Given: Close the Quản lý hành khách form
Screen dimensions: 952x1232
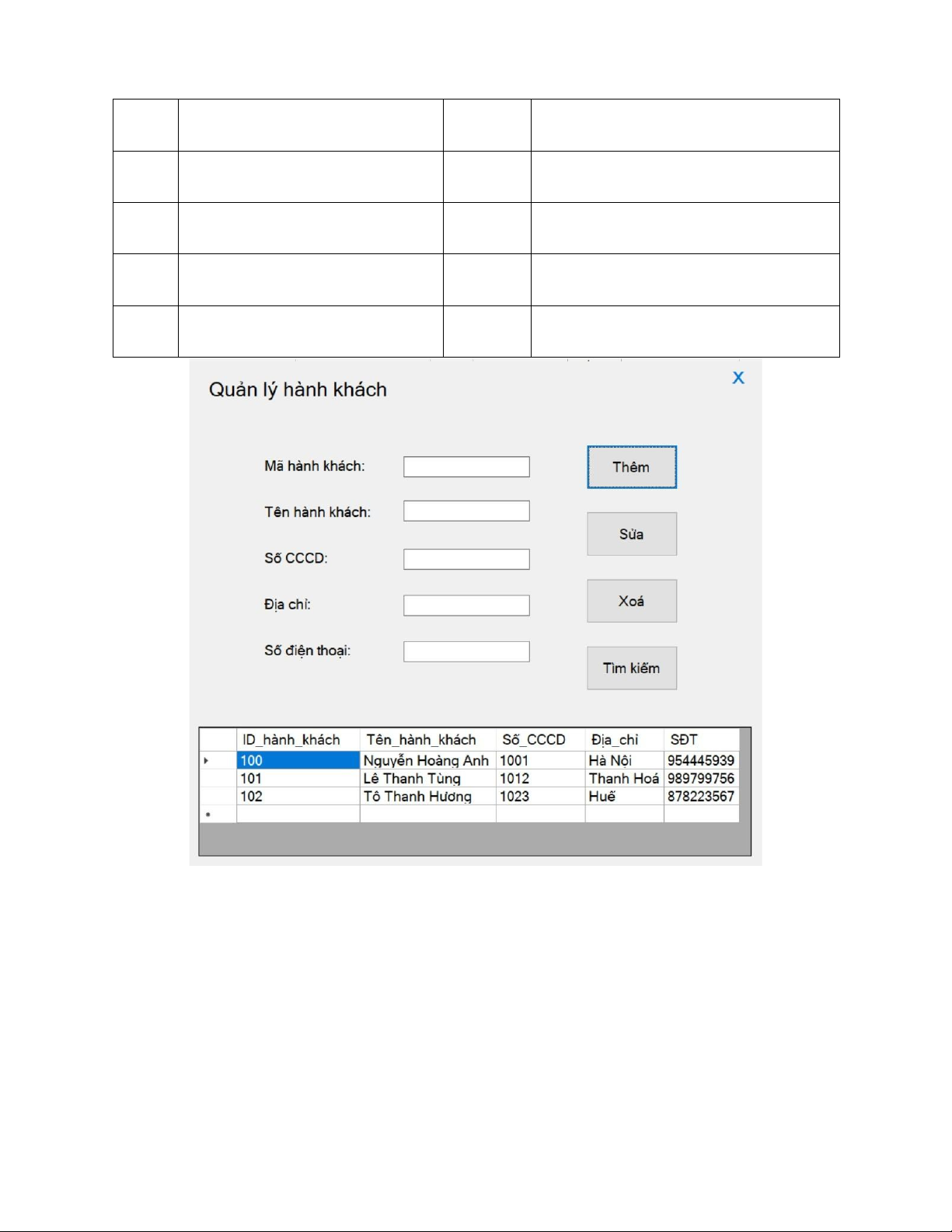Looking at the screenshot, I should pos(738,378).
